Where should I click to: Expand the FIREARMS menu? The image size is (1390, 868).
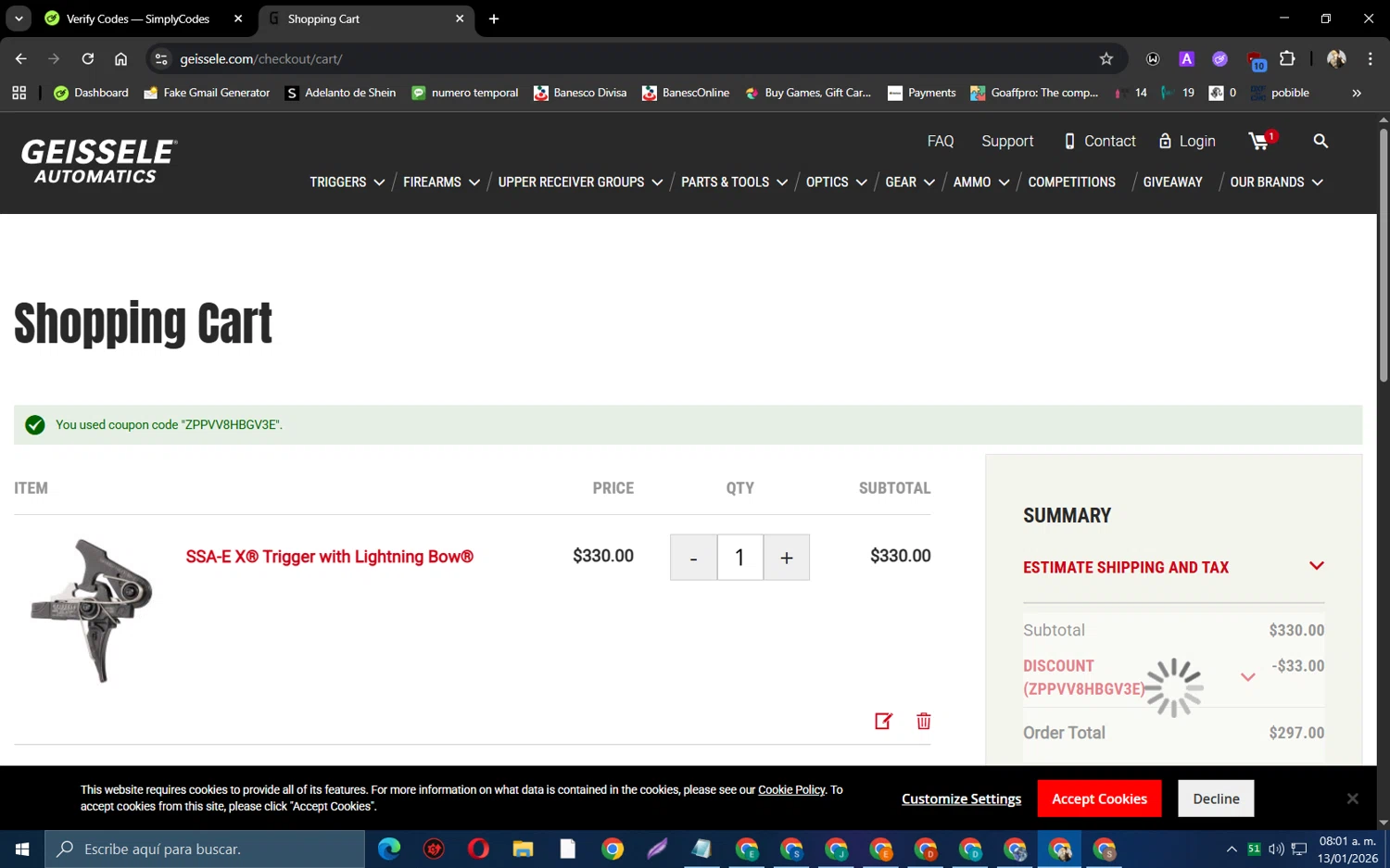441,182
